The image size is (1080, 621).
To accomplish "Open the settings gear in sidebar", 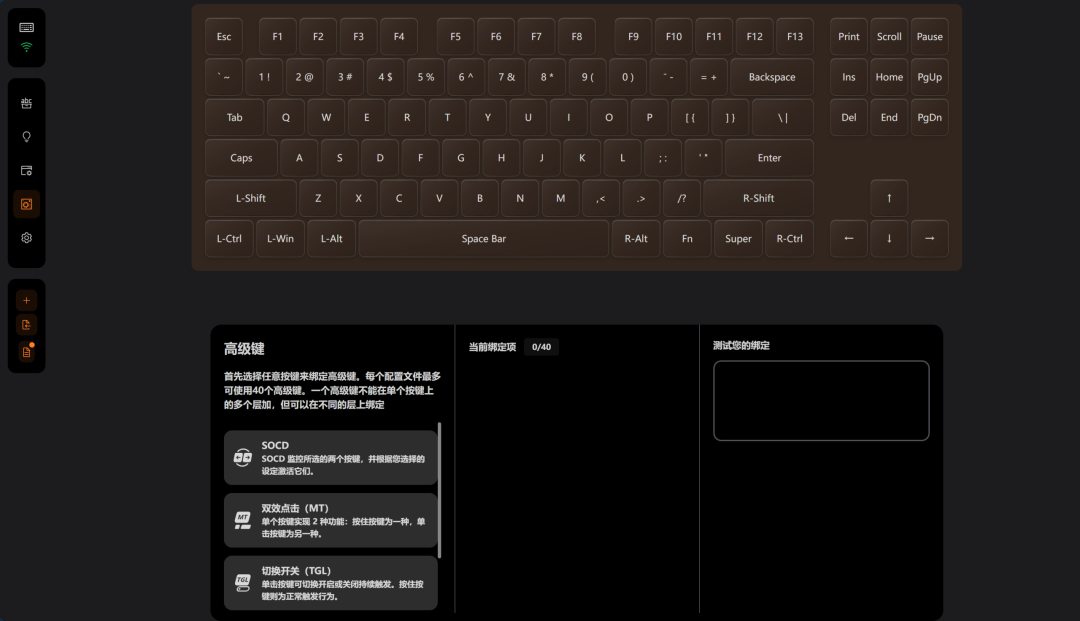I will click(26, 238).
